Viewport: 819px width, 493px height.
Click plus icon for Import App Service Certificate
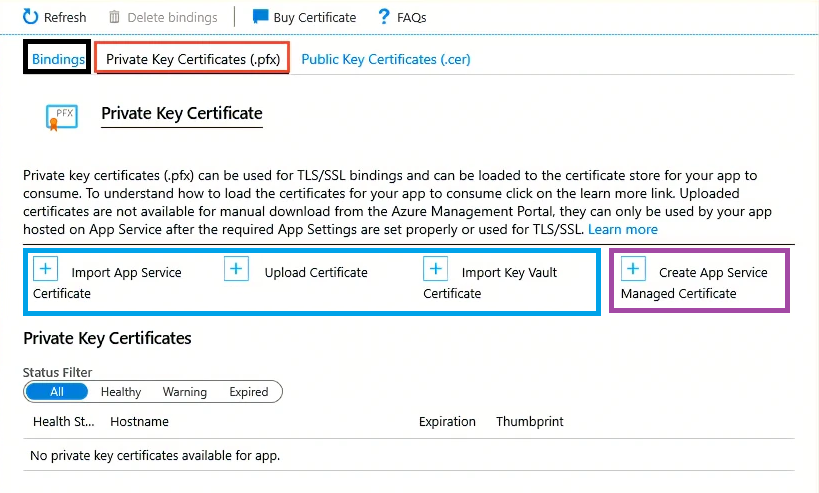(x=46, y=269)
